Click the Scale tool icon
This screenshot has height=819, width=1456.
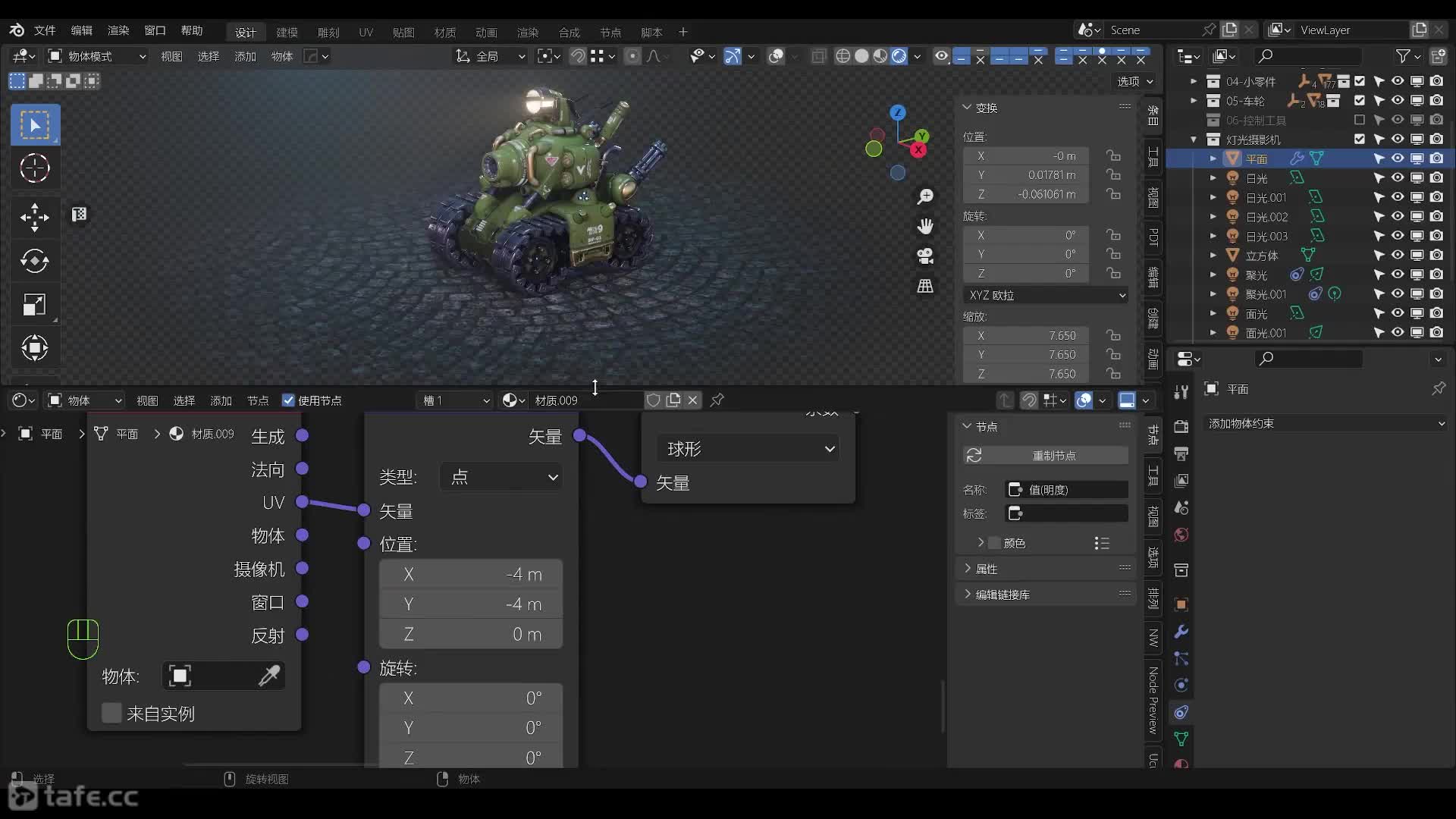pyautogui.click(x=34, y=305)
